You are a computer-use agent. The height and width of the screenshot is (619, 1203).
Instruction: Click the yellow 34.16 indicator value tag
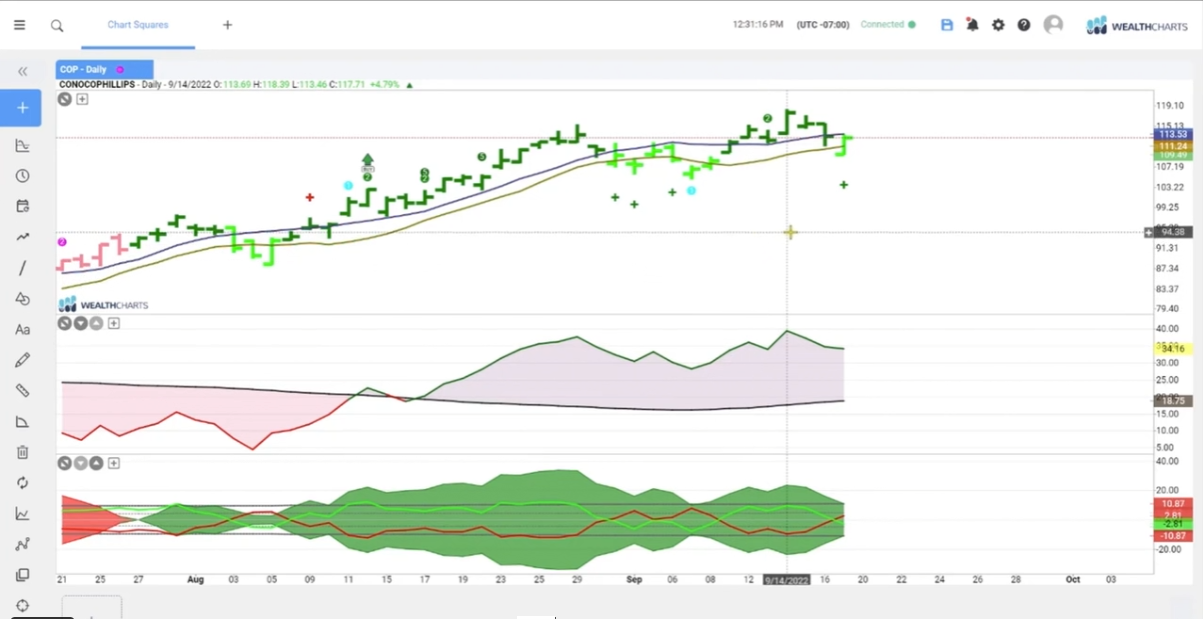pos(1171,348)
